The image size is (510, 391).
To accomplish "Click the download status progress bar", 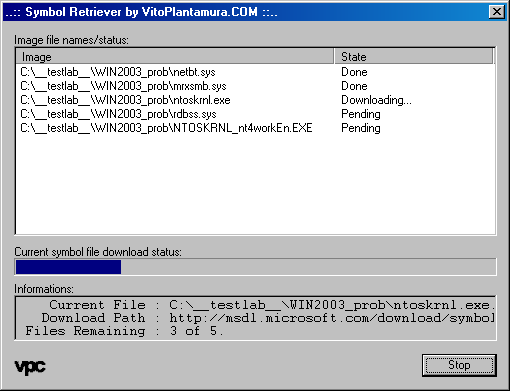I will coord(255,267).
